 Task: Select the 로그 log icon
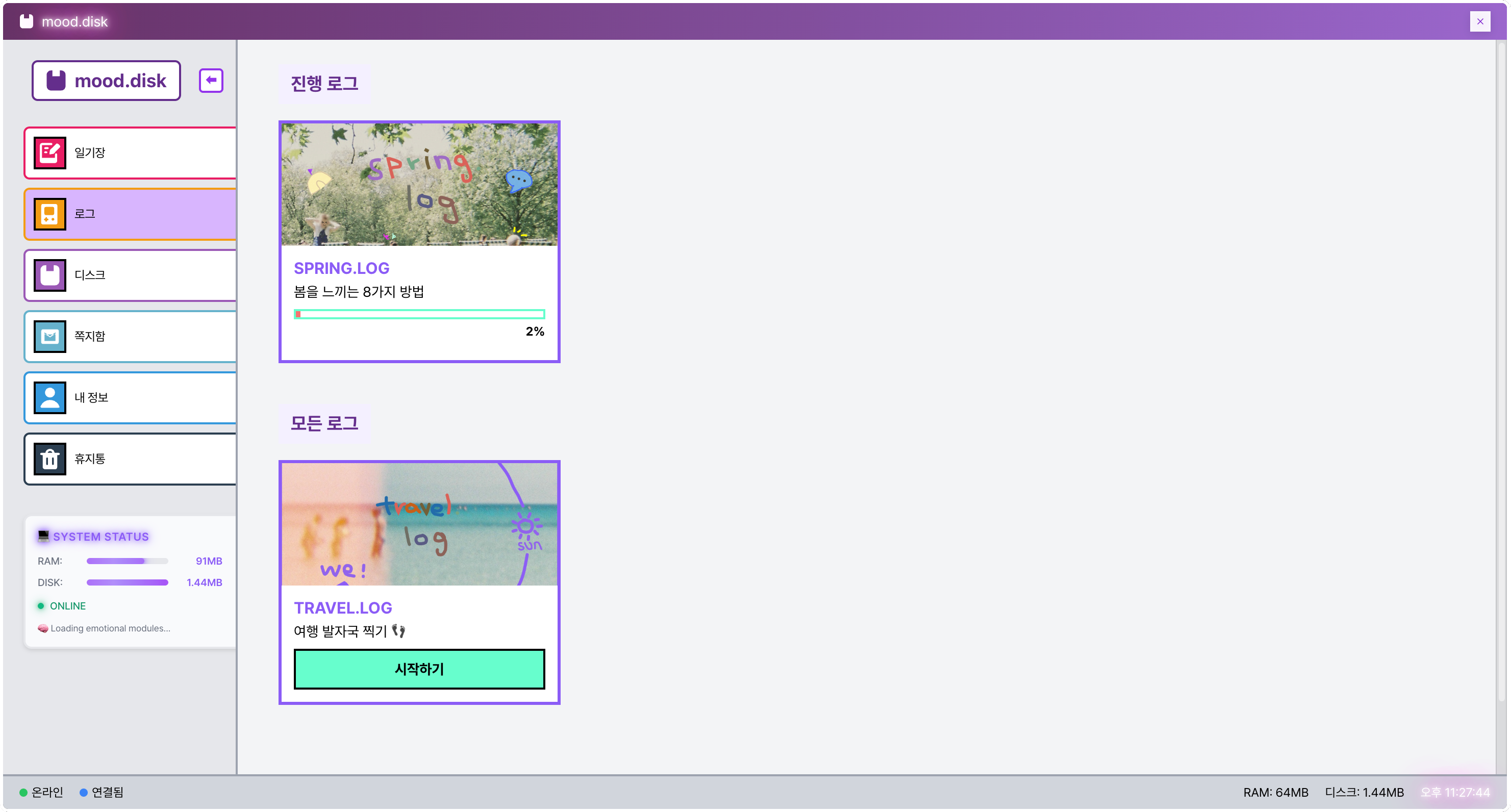(x=50, y=214)
